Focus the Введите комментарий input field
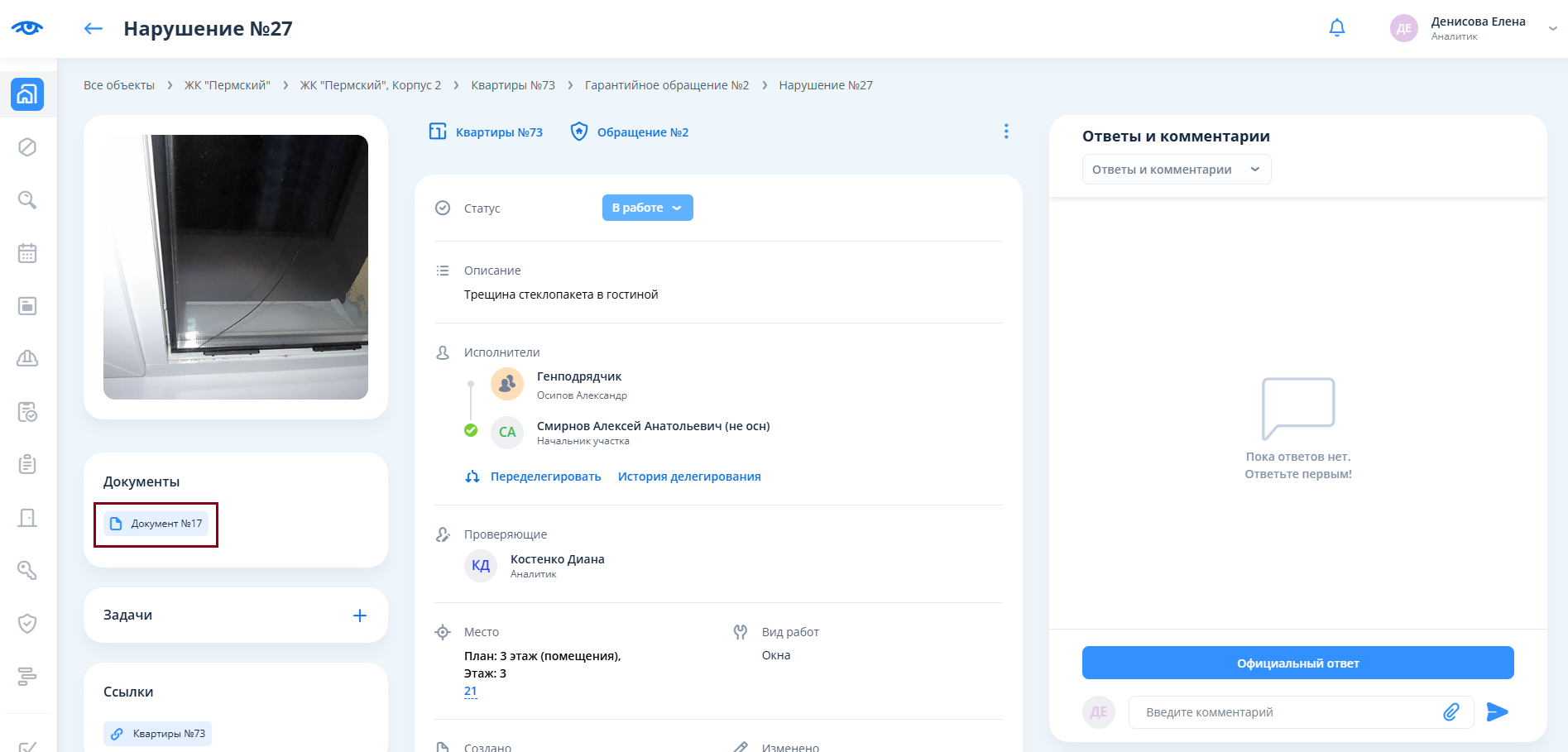This screenshot has height=752, width=1568. click(1287, 712)
